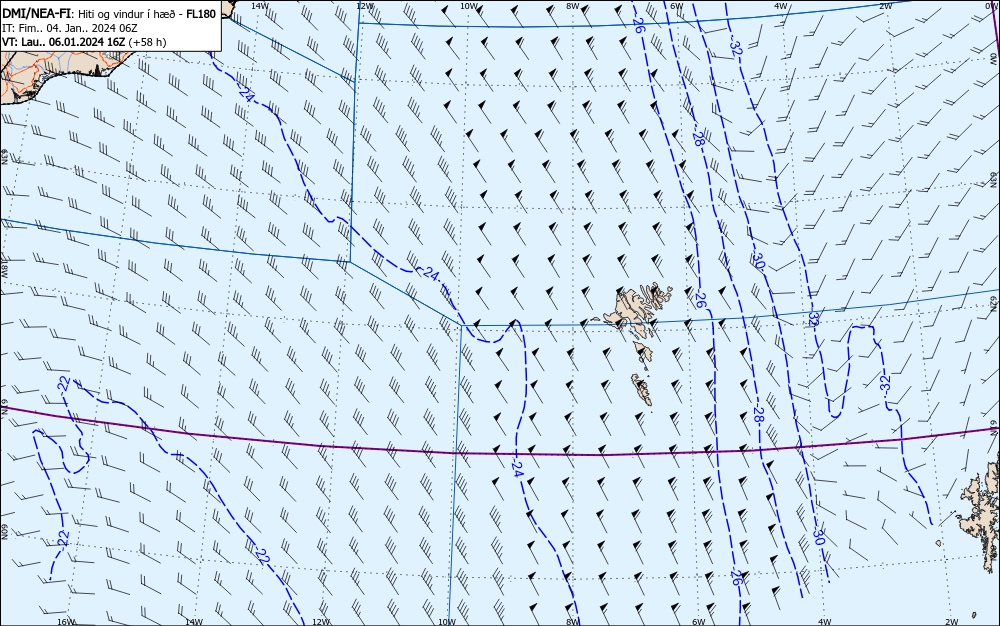Click the '2W' longitude label on the bottom edge
The image size is (1000, 626).
952,622
